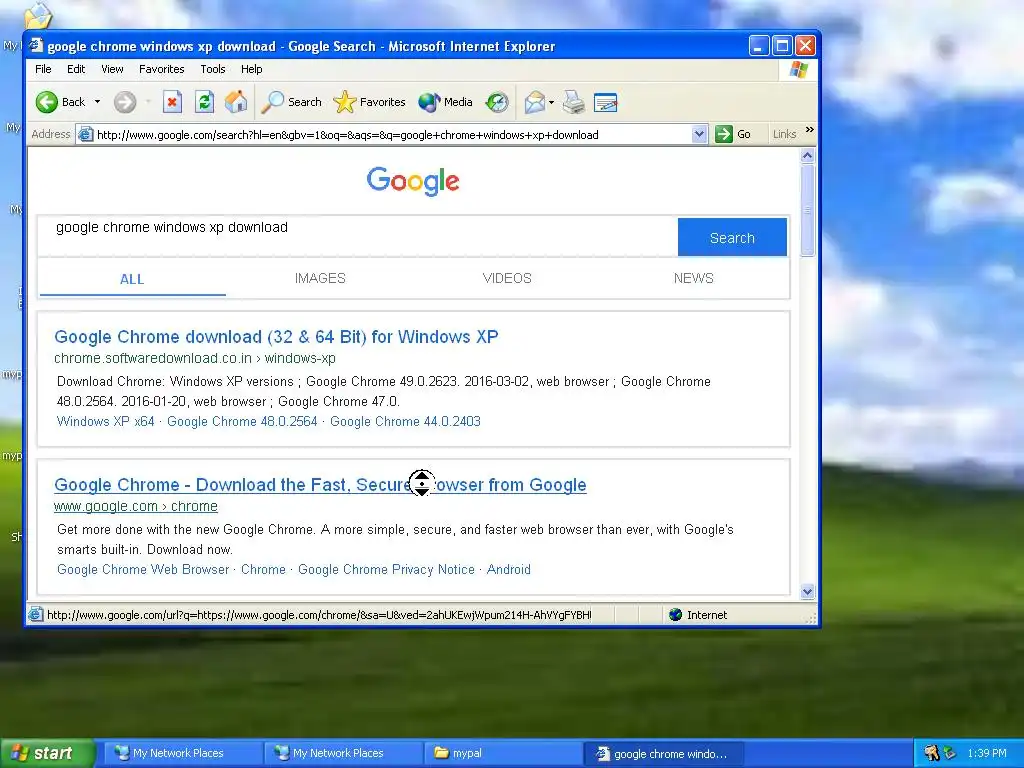Select the ALL results tab
Viewport: 1024px width, 768px height.
tap(132, 279)
